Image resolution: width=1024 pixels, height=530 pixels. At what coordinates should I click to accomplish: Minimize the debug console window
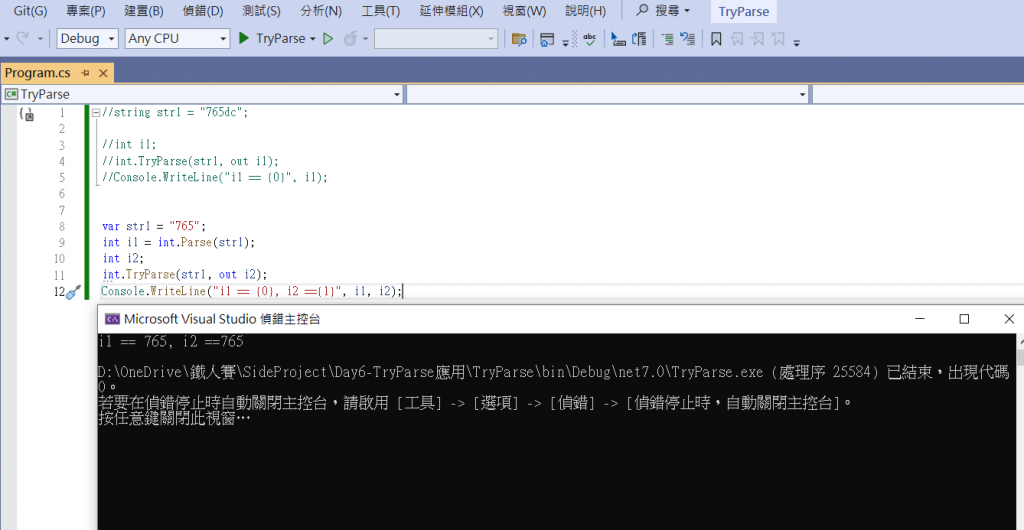coord(920,319)
